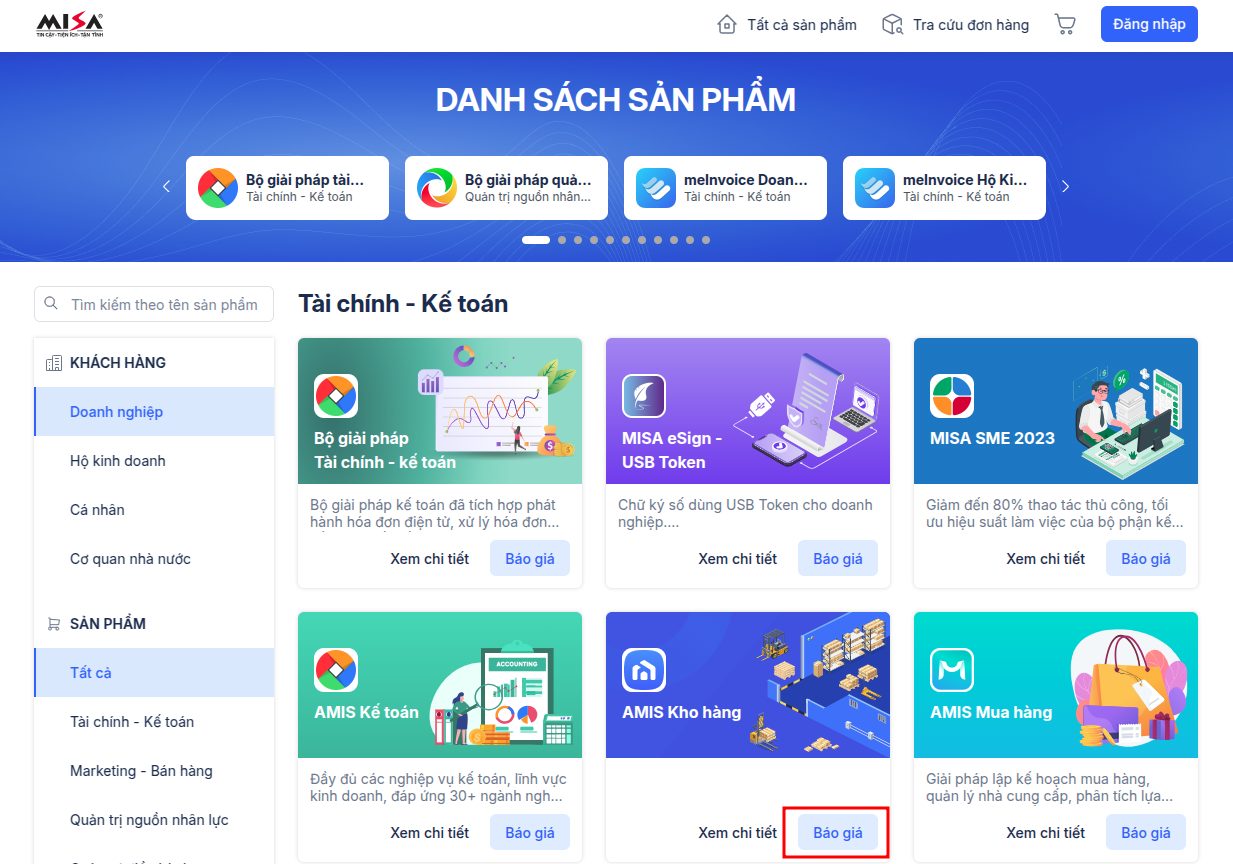Click the MISA SME 2023 product icon
The width and height of the screenshot is (1233, 864).
[952, 396]
